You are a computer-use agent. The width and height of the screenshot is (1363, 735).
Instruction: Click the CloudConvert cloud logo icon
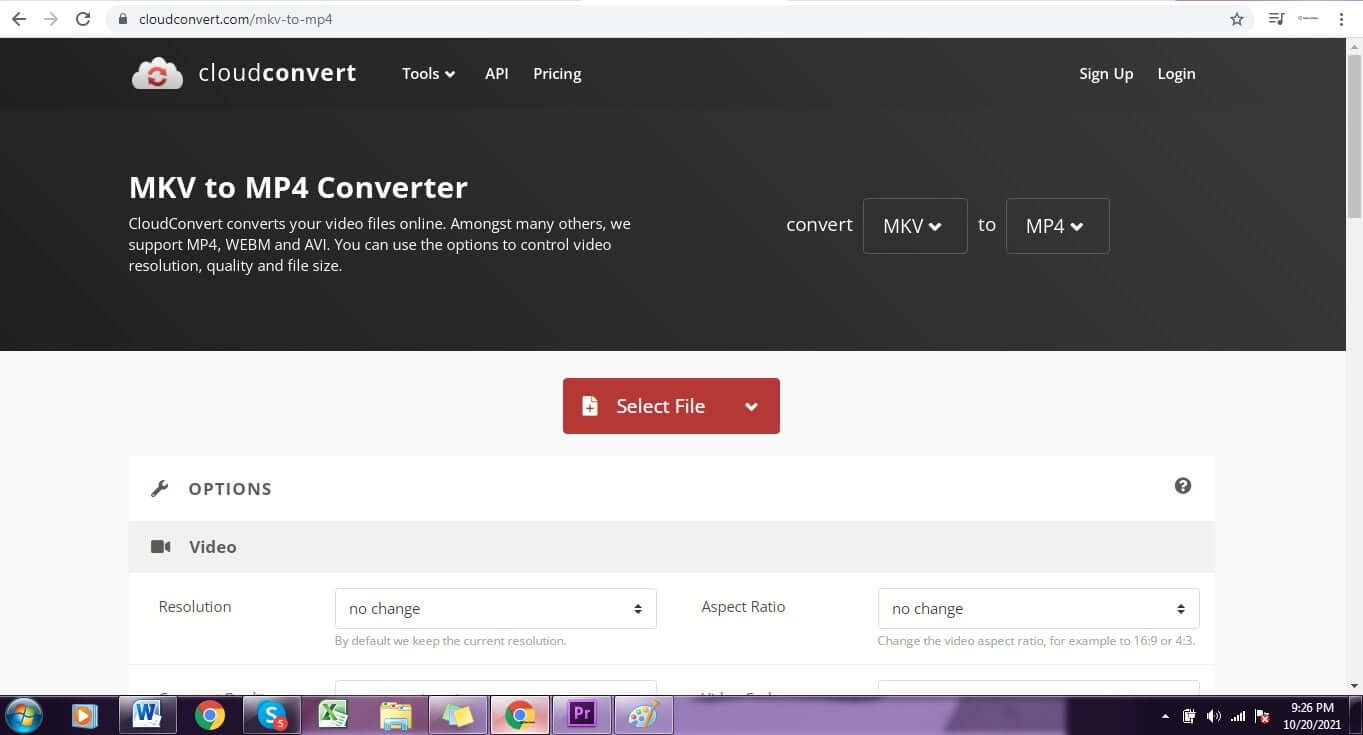[157, 74]
